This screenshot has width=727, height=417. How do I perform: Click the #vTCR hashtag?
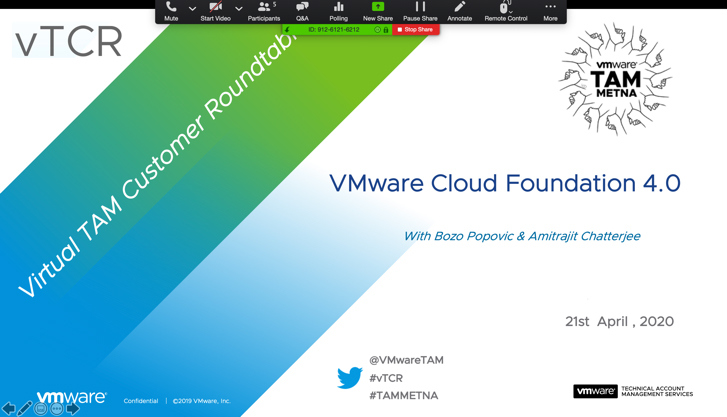386,378
